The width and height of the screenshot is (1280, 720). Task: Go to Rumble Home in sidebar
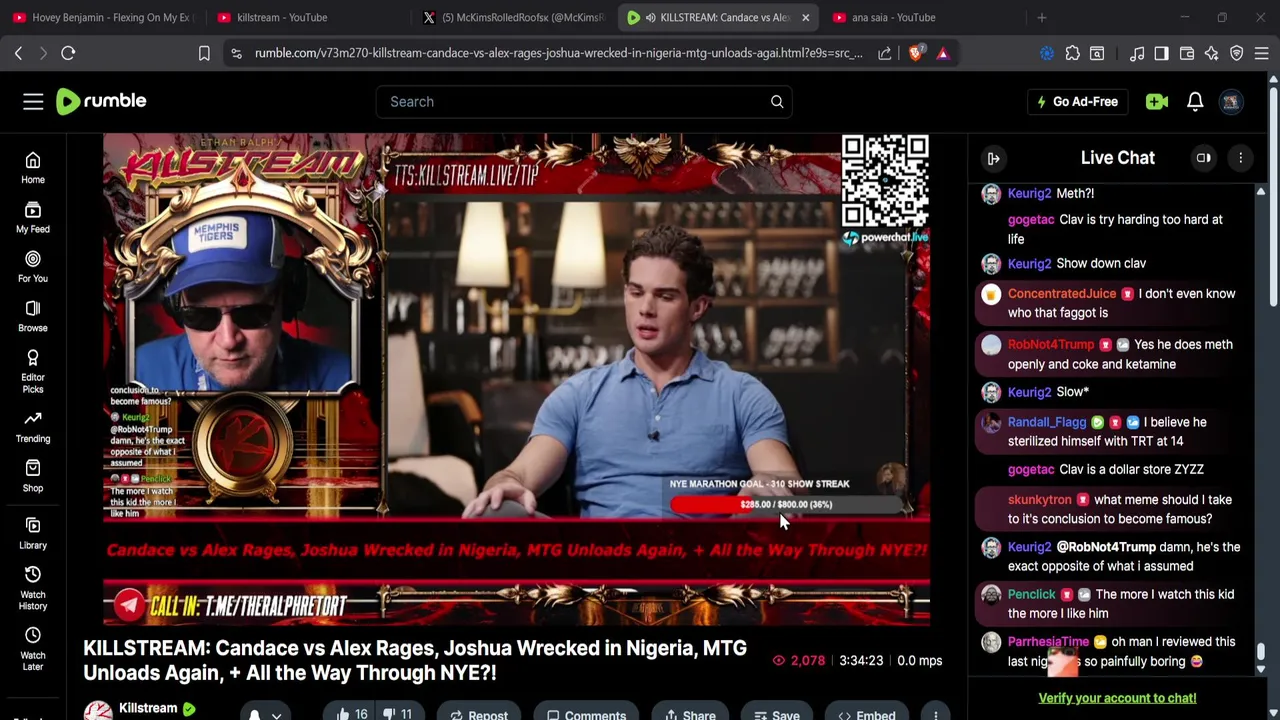(33, 168)
